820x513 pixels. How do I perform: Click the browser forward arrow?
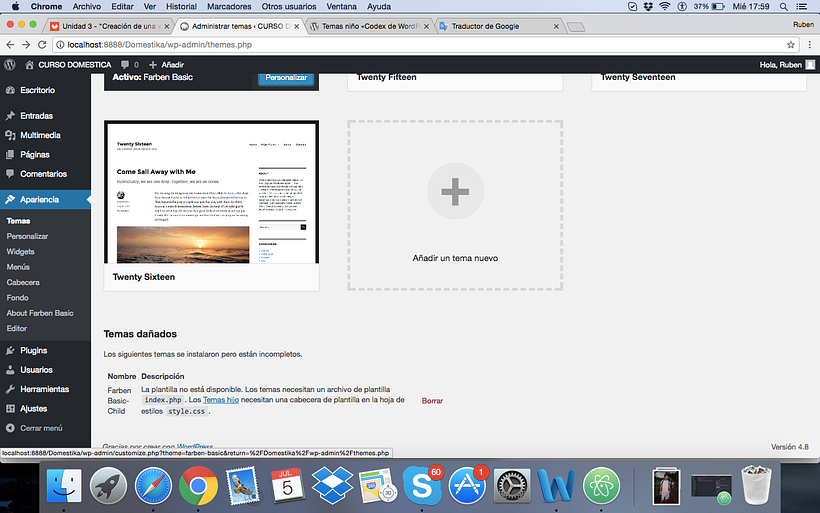pos(26,45)
